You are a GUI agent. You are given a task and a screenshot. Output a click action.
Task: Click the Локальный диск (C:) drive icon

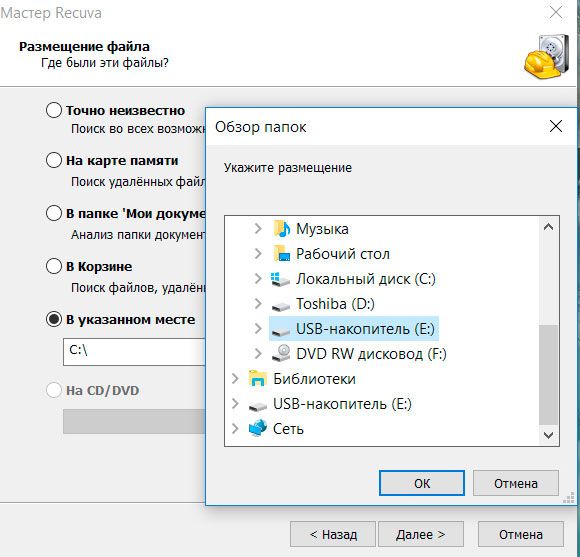280,279
